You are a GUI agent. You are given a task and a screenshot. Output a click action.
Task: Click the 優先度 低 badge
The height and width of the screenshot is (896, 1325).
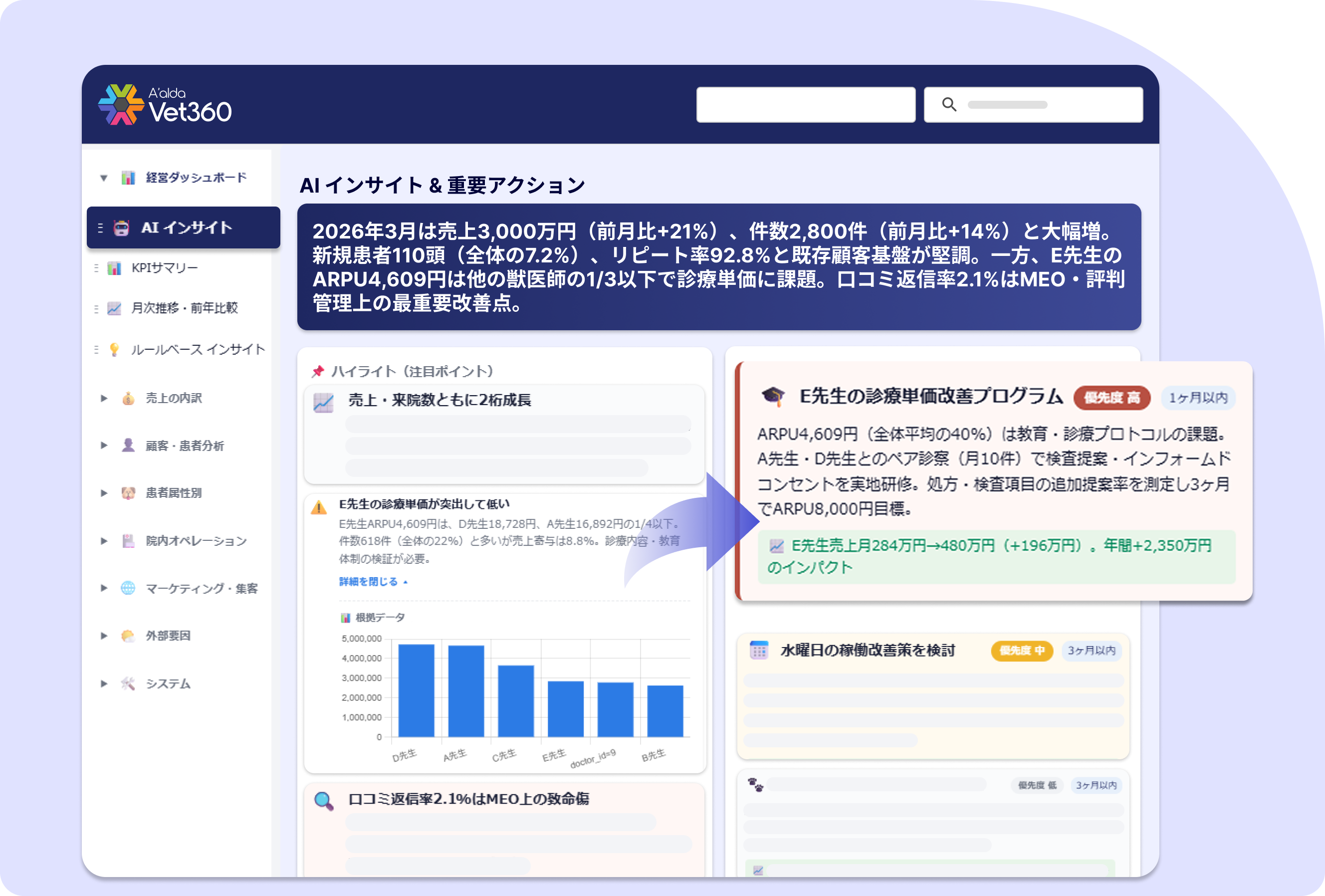tap(1037, 785)
